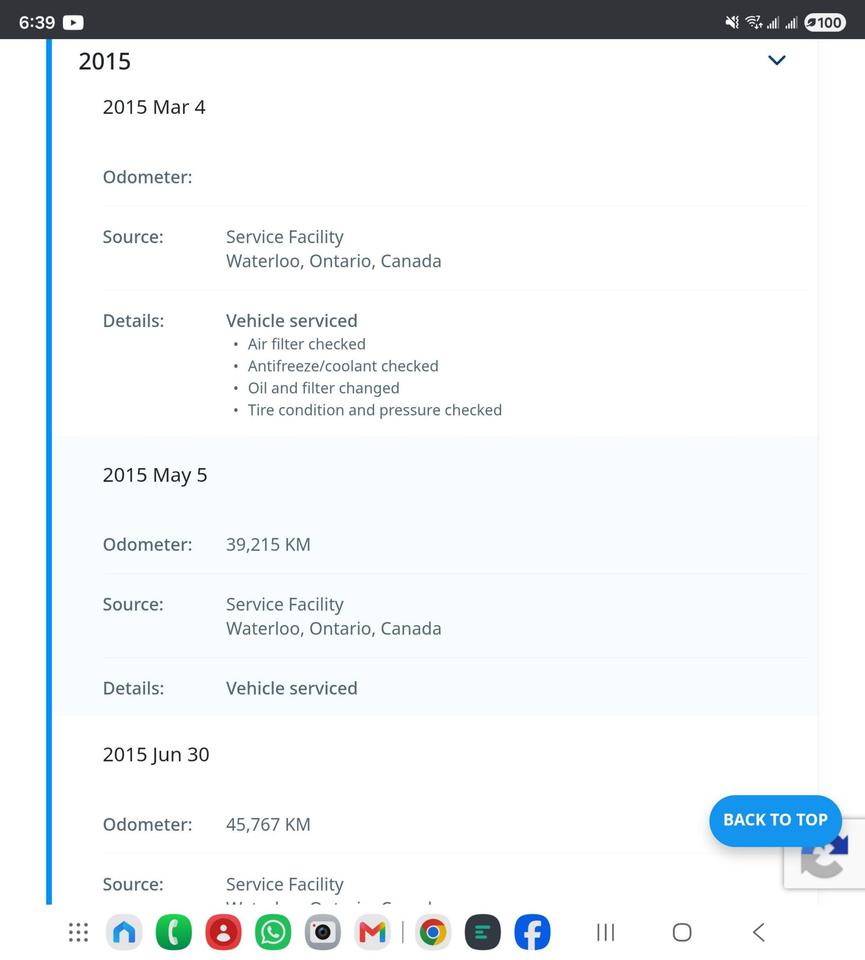Launch WhatsApp from the dock
The width and height of the screenshot is (865, 960).
point(273,932)
